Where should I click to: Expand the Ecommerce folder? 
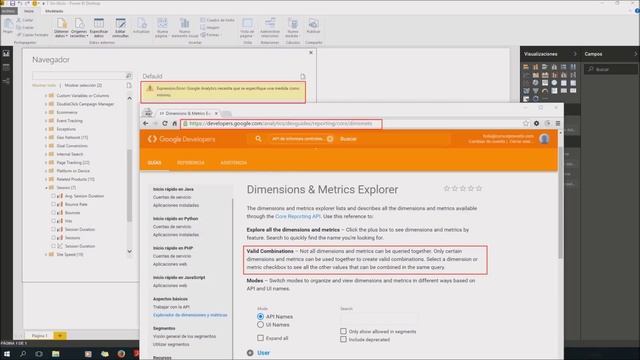pyautogui.click(x=46, y=112)
